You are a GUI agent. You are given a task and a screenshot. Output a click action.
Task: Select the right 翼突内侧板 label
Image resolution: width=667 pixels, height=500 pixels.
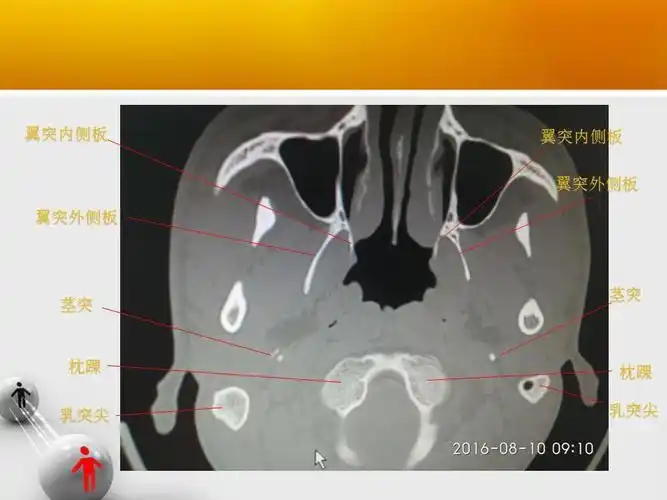[x=581, y=136]
